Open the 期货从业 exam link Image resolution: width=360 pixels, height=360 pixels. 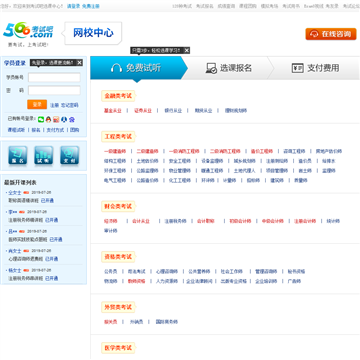coord(203,111)
